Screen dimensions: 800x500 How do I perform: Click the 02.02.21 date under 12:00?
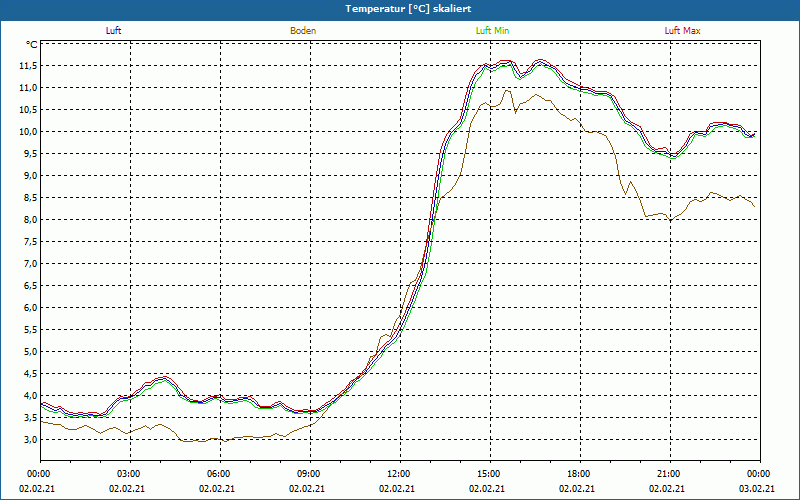coord(397,488)
